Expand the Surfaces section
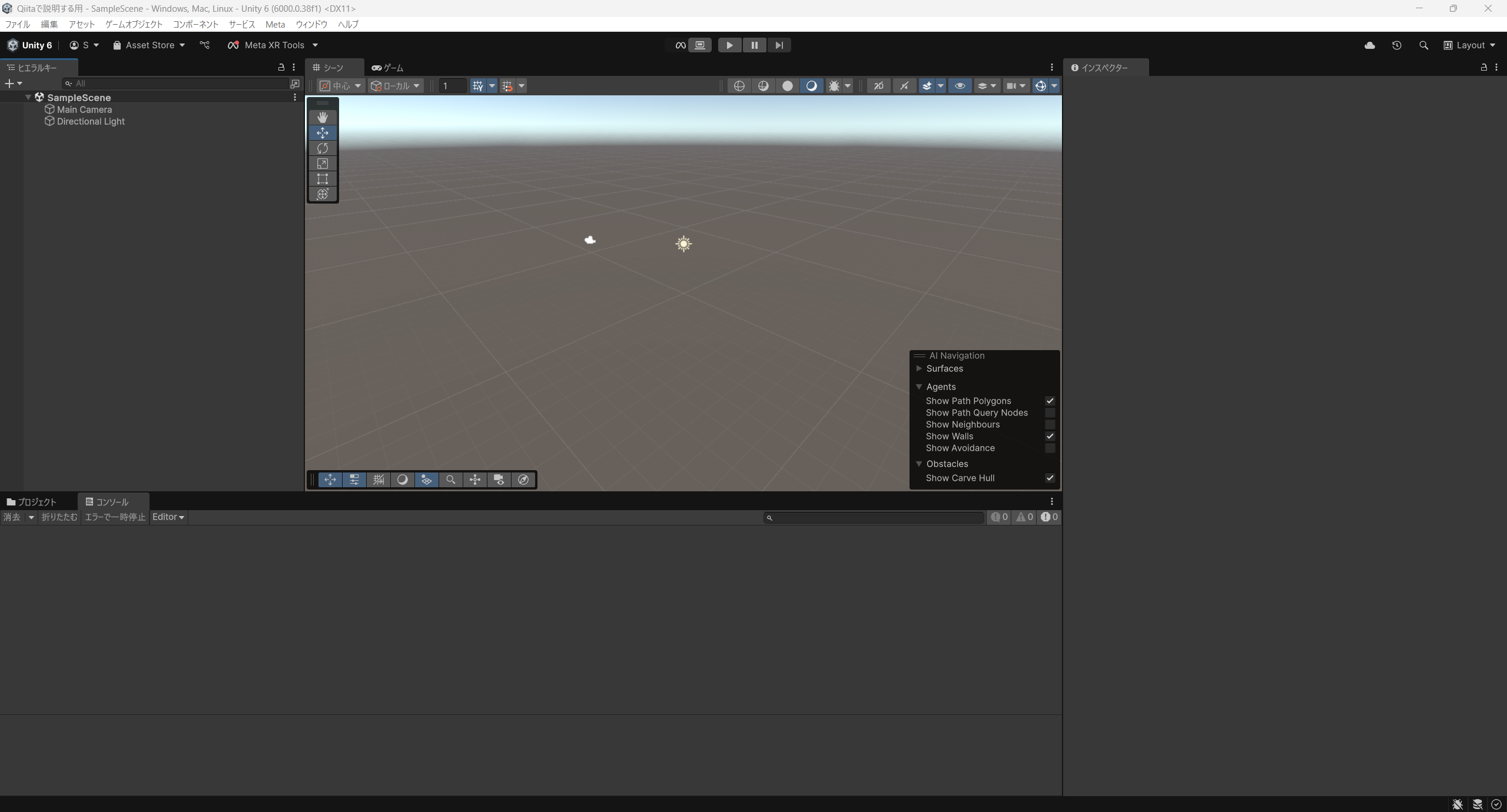The image size is (1507, 812). tap(919, 369)
